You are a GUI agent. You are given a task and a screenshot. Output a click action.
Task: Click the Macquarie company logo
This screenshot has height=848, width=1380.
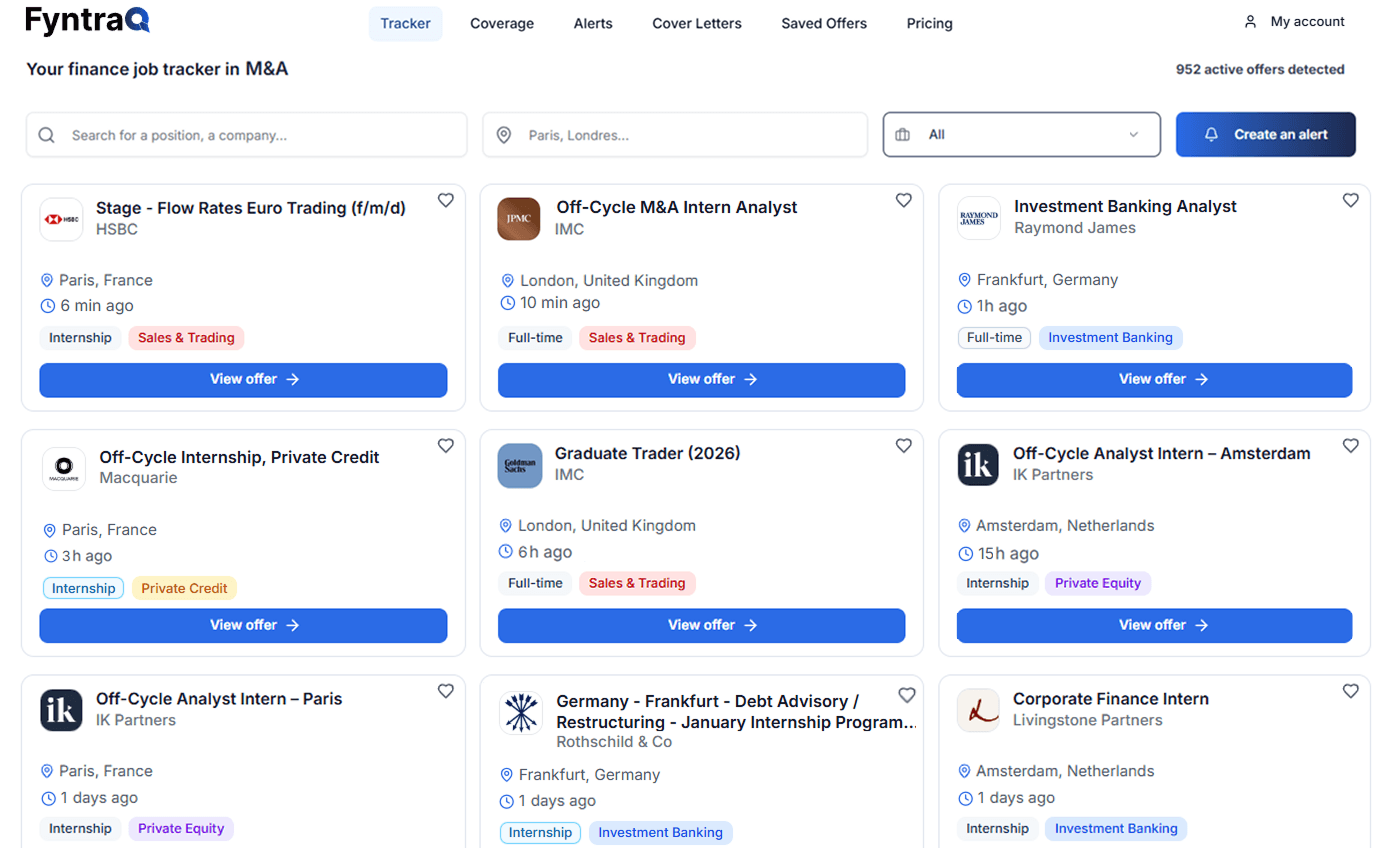(63, 468)
